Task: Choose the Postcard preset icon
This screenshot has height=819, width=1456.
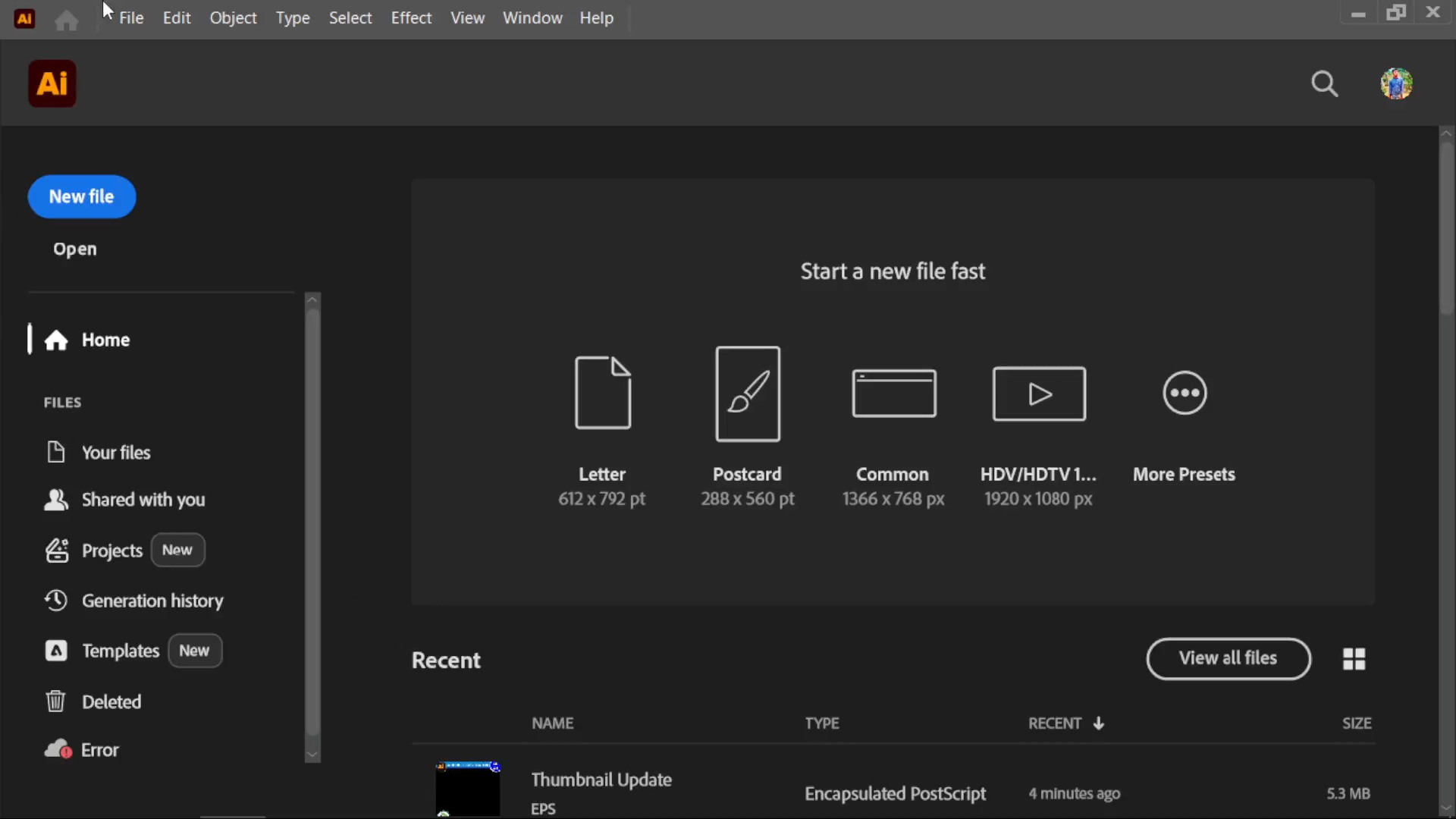Action: pos(748,394)
